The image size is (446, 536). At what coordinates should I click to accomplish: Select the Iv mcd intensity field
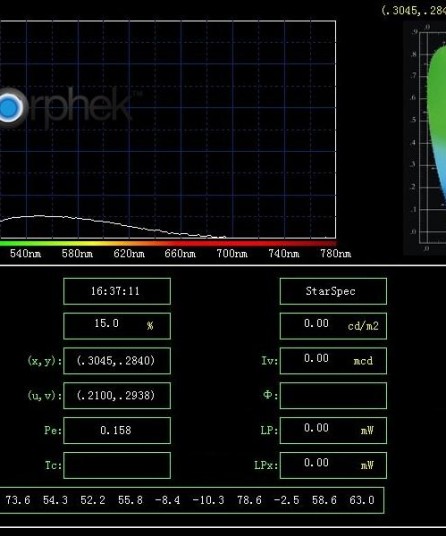[333, 361]
